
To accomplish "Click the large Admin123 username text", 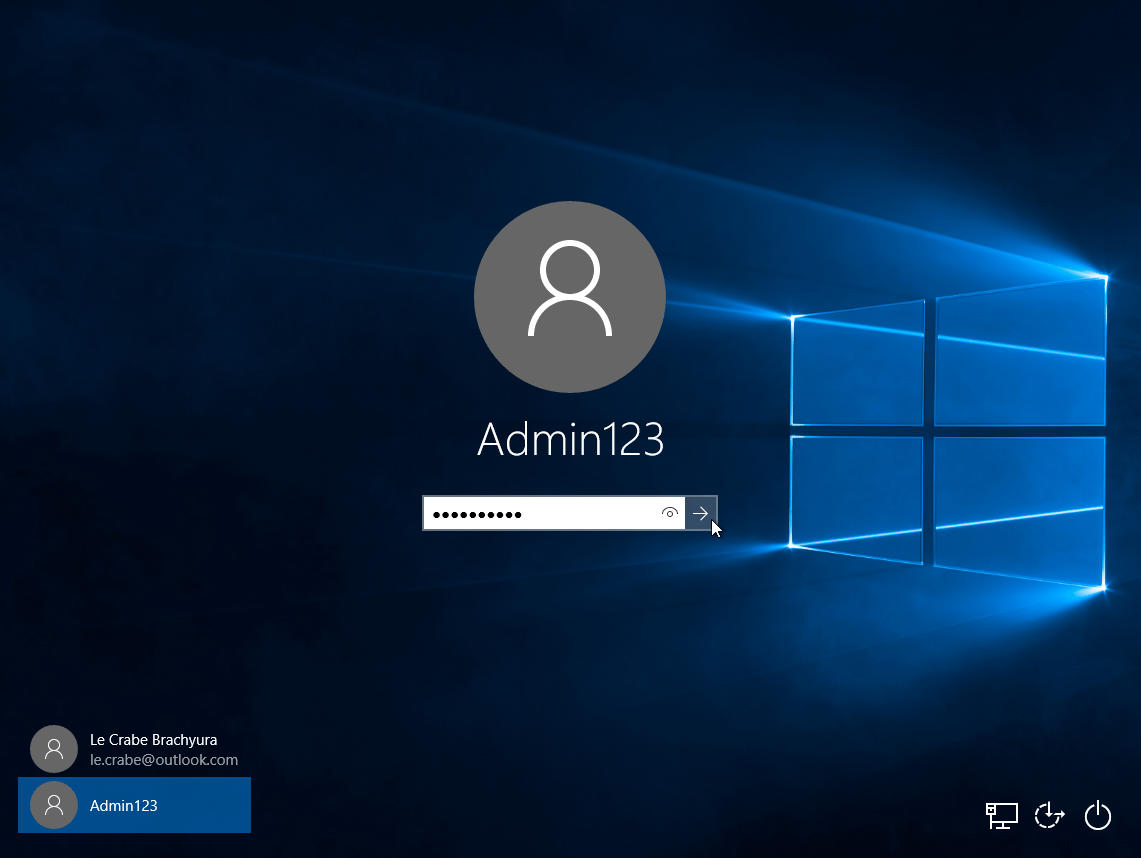I will pos(570,440).
